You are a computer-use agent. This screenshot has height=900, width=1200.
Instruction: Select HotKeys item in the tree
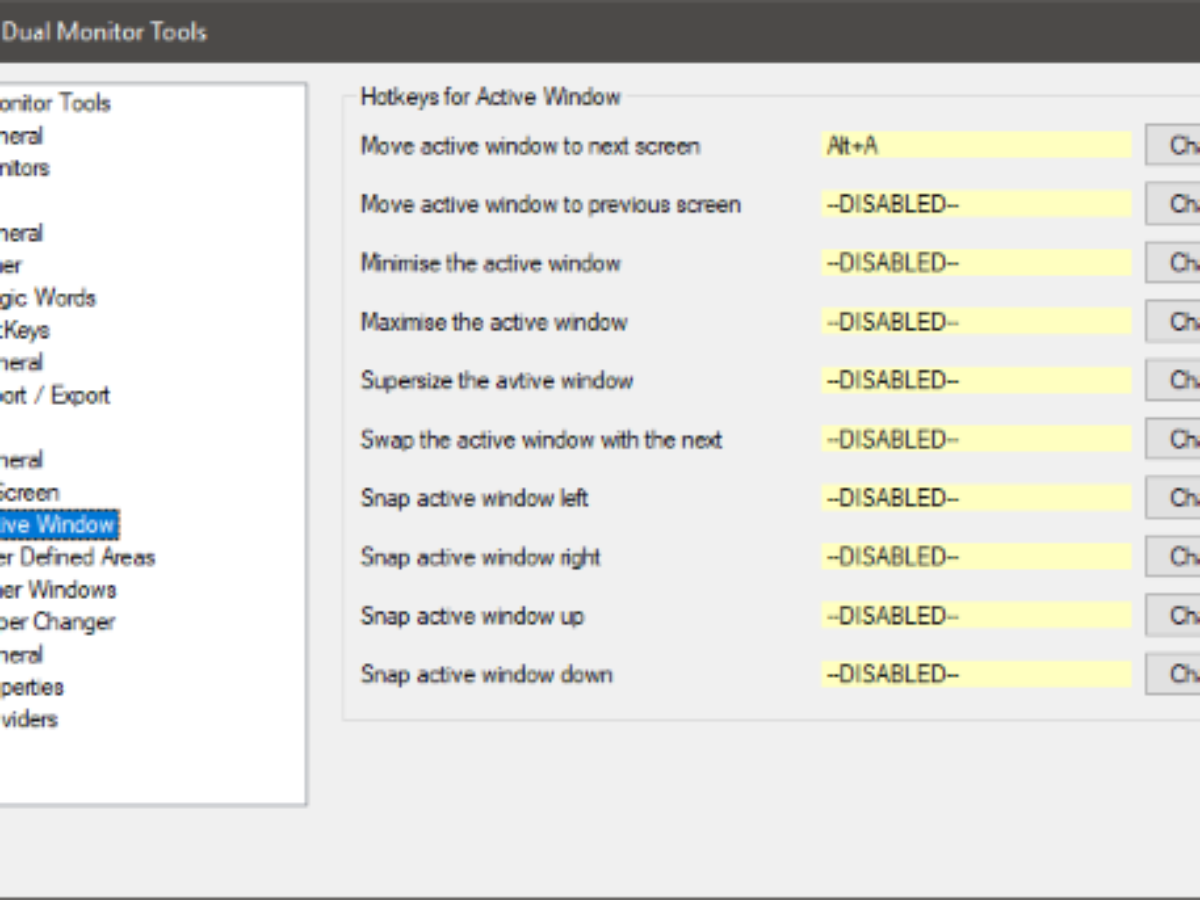[25, 330]
